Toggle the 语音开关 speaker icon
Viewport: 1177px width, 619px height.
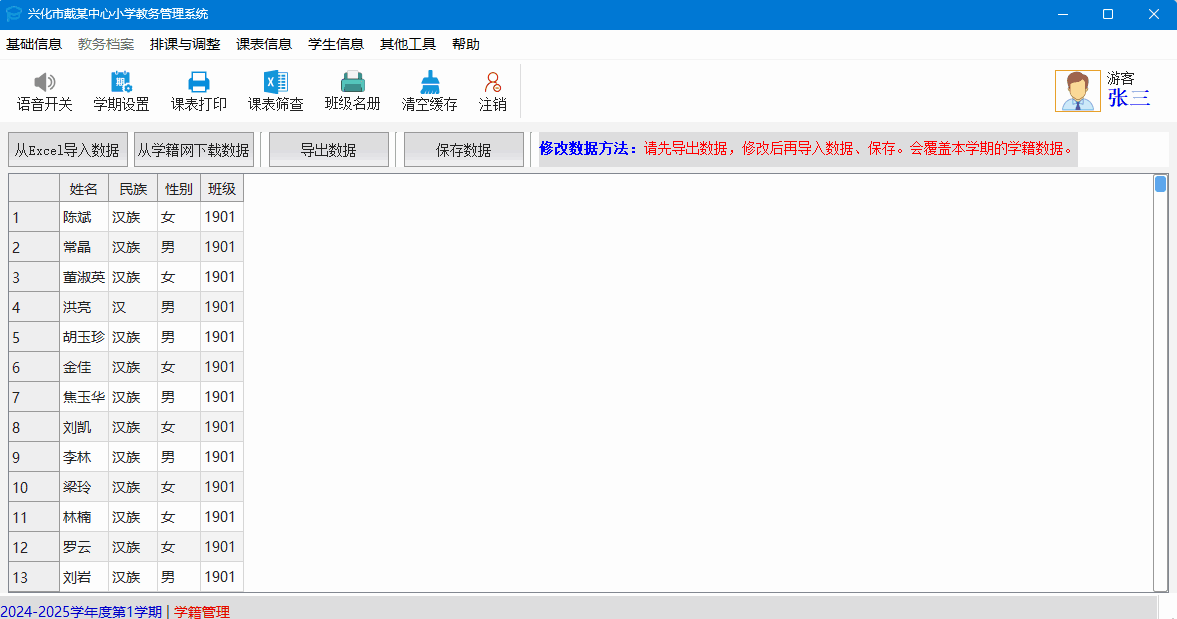coord(44,83)
